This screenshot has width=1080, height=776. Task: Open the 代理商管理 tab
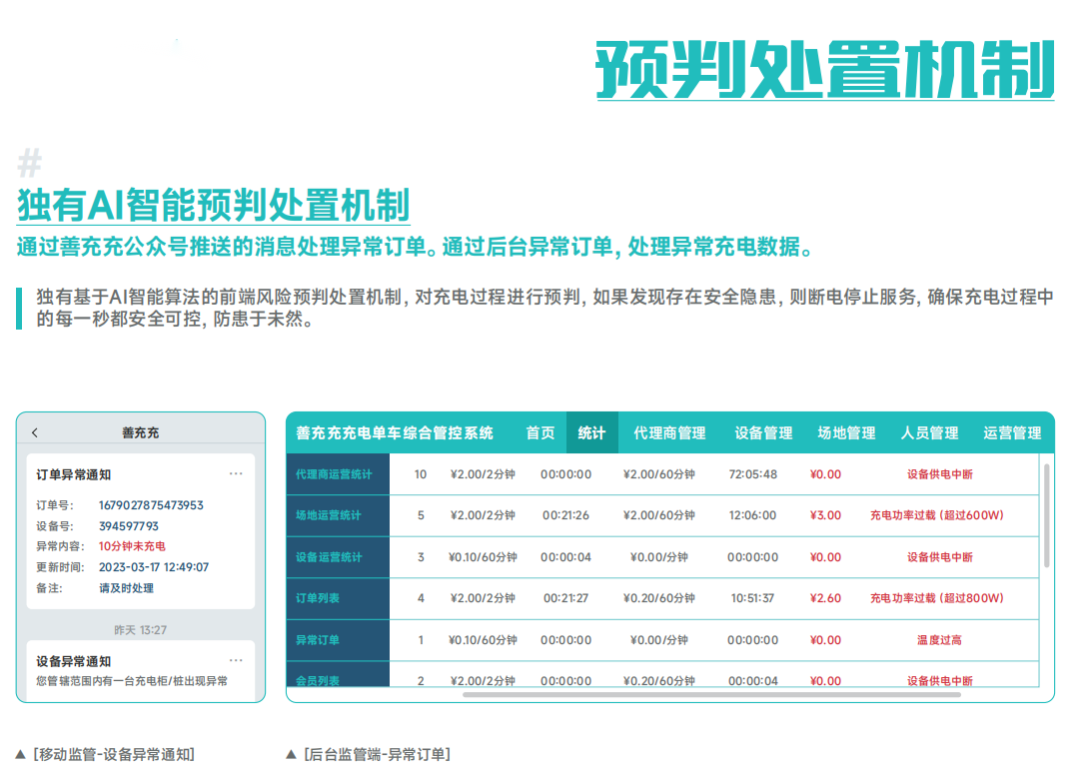coord(669,433)
